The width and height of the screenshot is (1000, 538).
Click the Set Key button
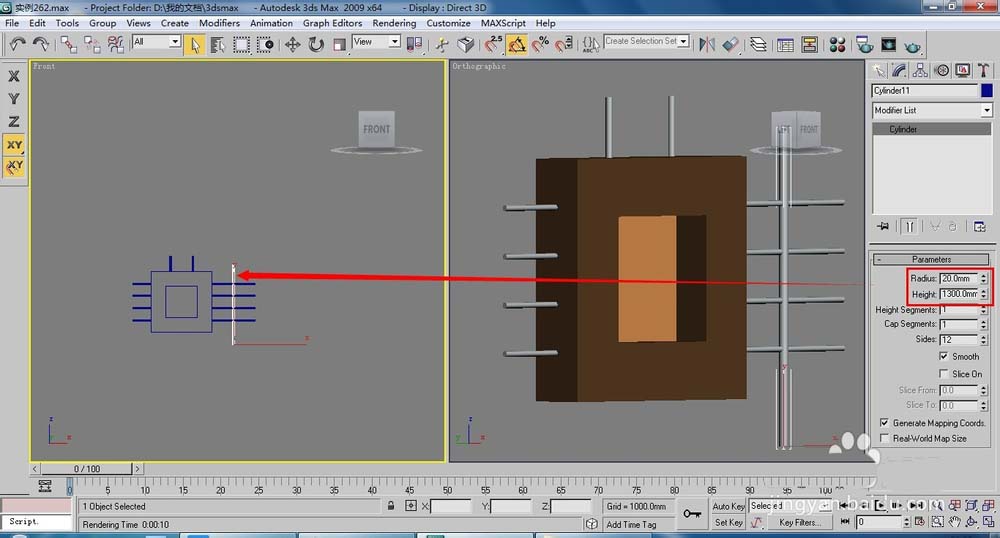pyautogui.click(x=728, y=522)
